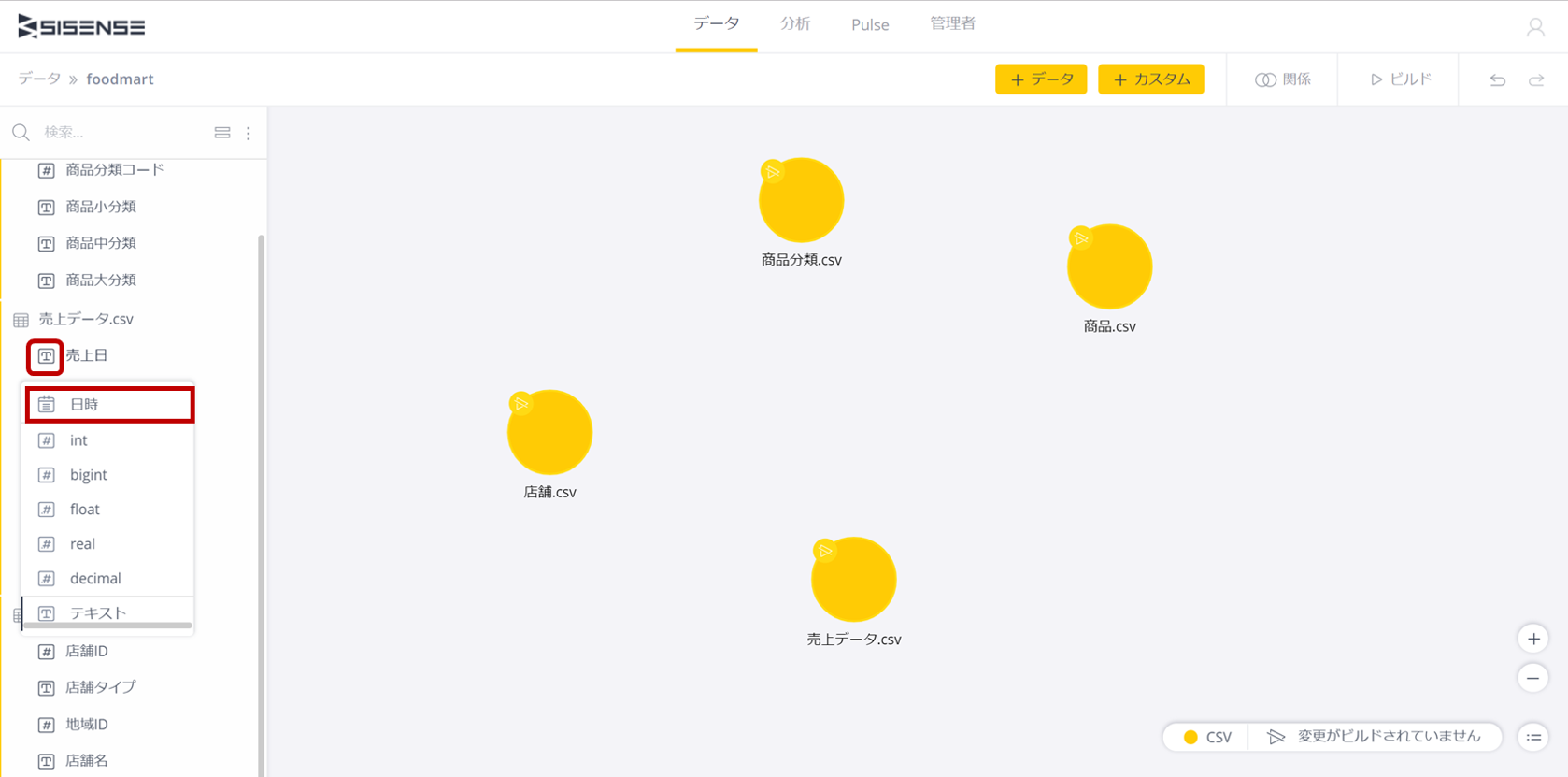Screen dimensions: 1568x777
Task: Click the unbuilt-changes badge on 売上データ.csv node
Action: click(824, 551)
